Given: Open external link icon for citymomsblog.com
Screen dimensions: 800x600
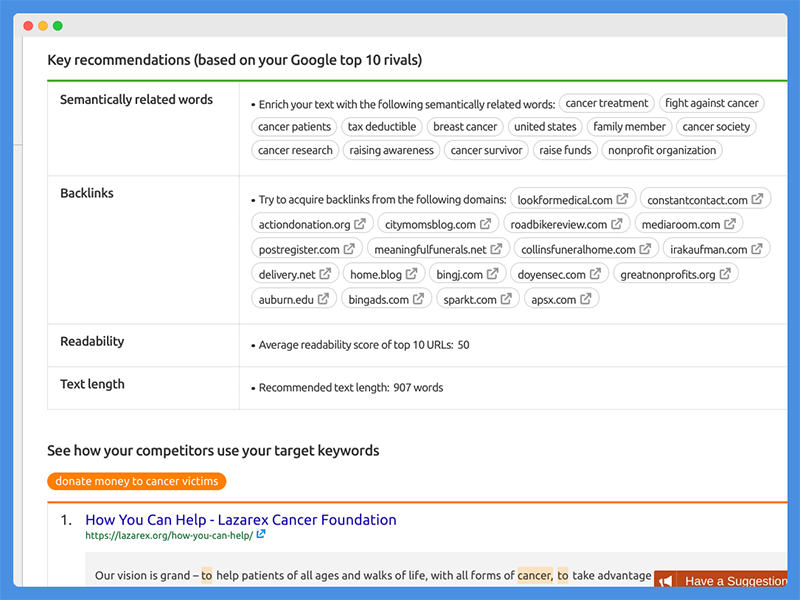Looking at the screenshot, I should (485, 224).
